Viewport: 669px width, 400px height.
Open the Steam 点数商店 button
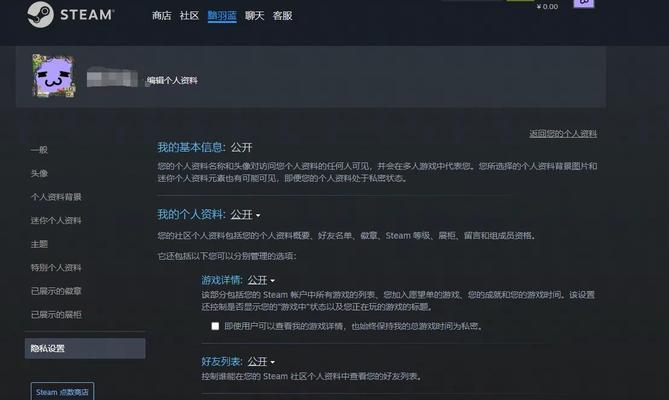pyautogui.click(x=62, y=391)
